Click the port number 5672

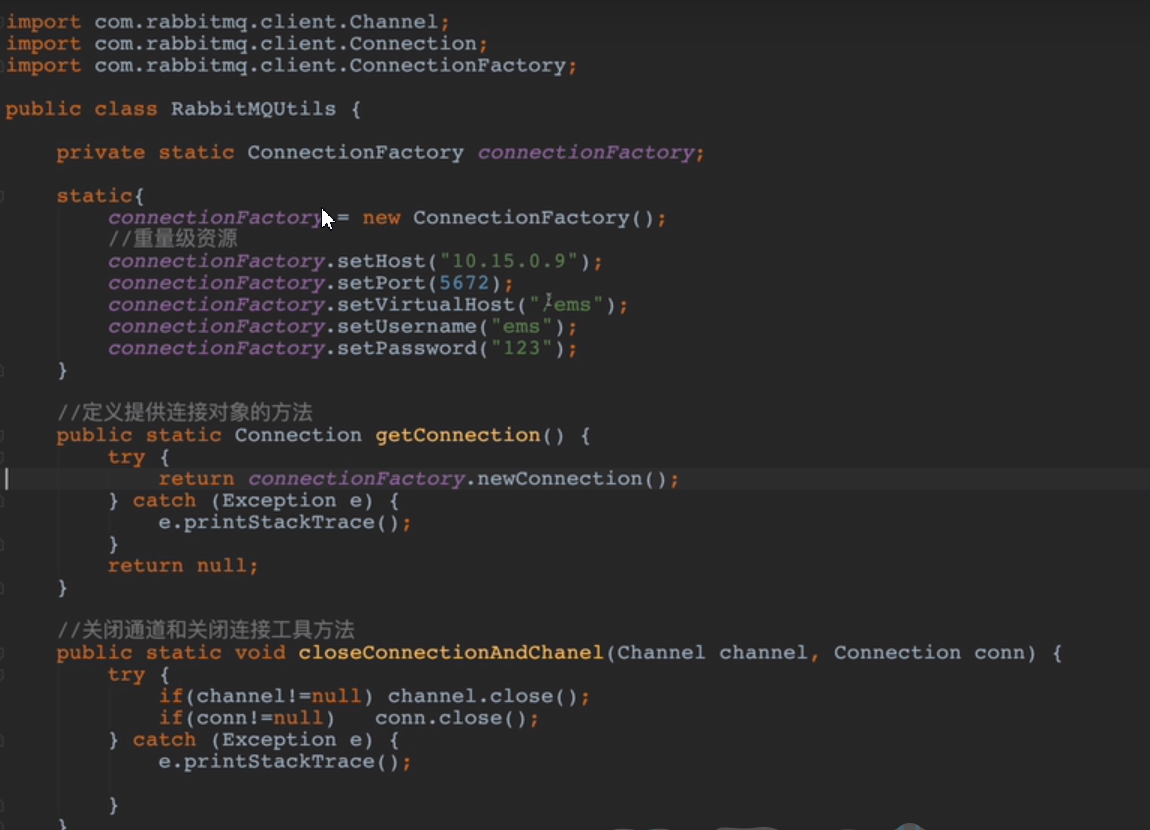click(x=464, y=283)
